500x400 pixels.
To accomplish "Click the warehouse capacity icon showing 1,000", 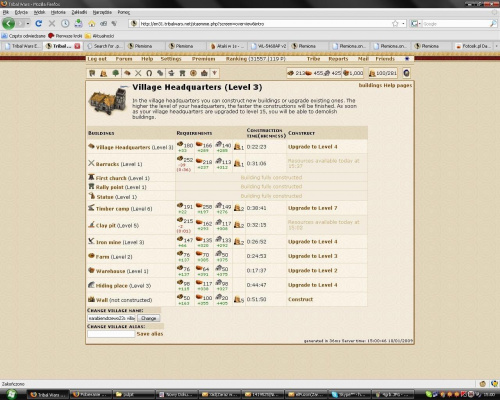I will (346, 73).
